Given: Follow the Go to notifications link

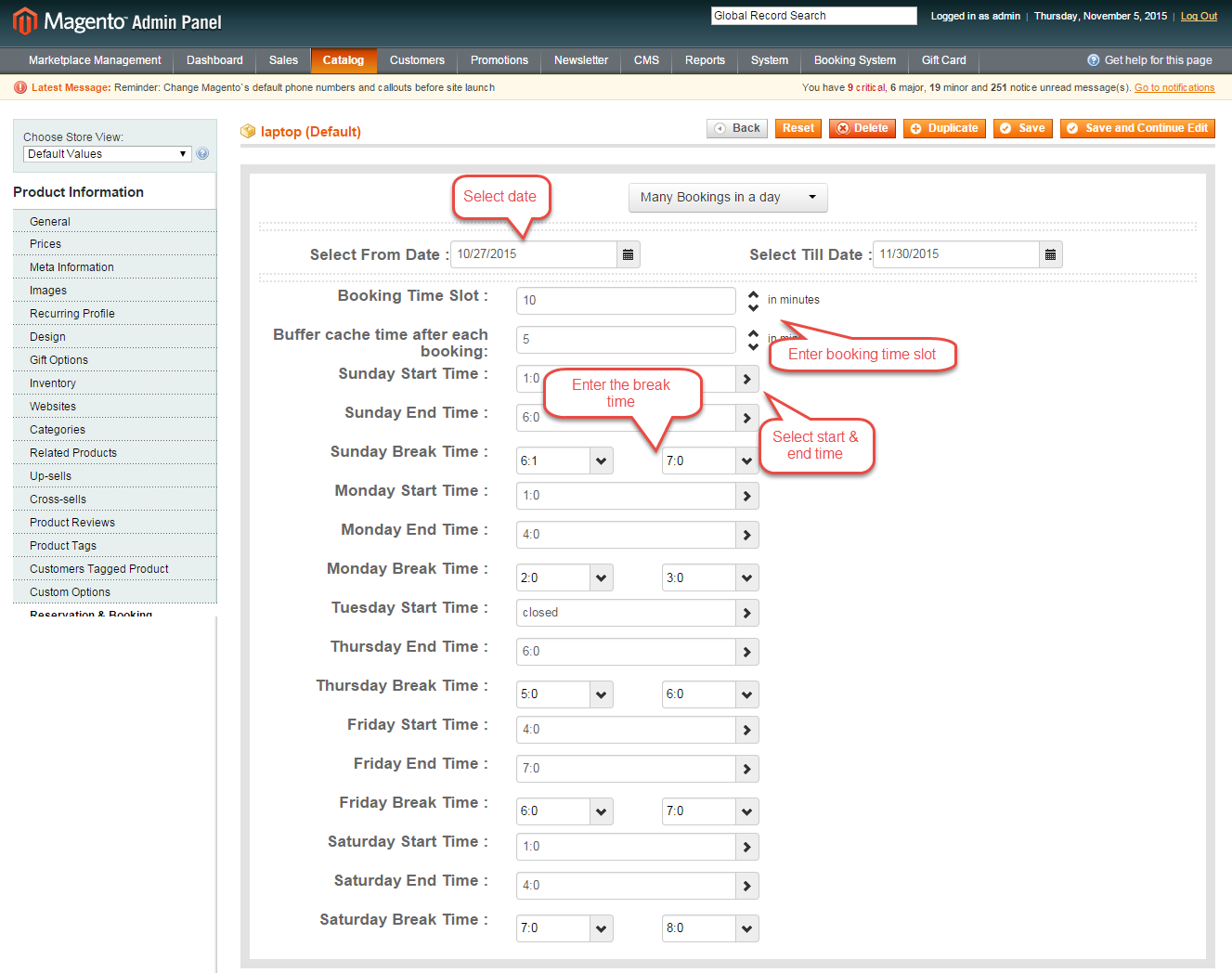Looking at the screenshot, I should click(x=1174, y=87).
